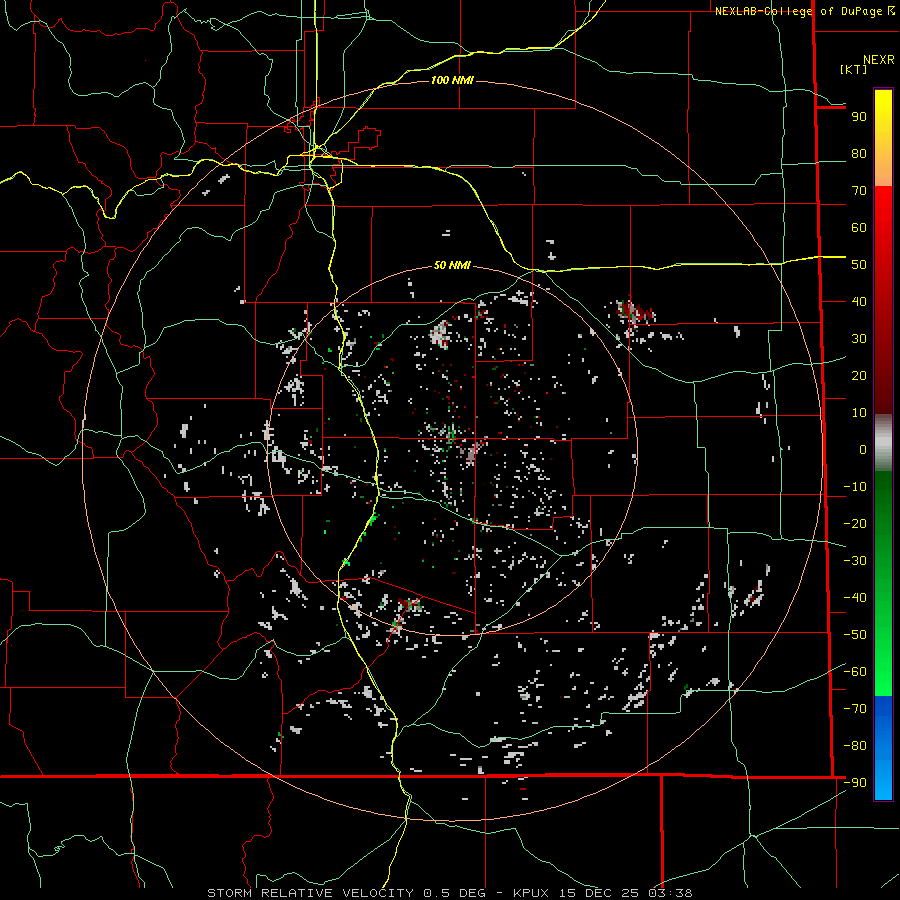900x900 pixels.
Task: Click the positive 20 value on the scale
Action: point(859,376)
